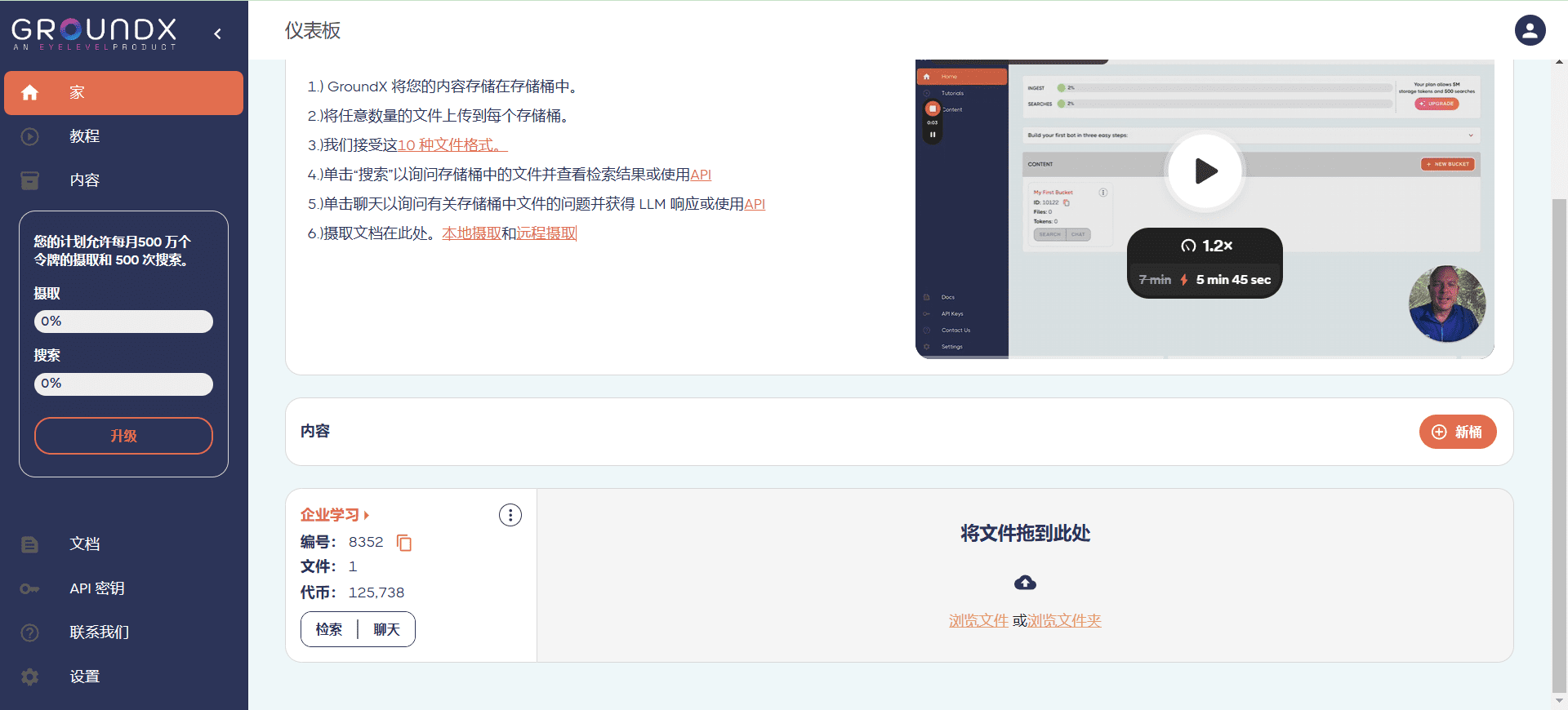Open the 远程摄取 link
The width and height of the screenshot is (1568, 710).
[x=546, y=233]
